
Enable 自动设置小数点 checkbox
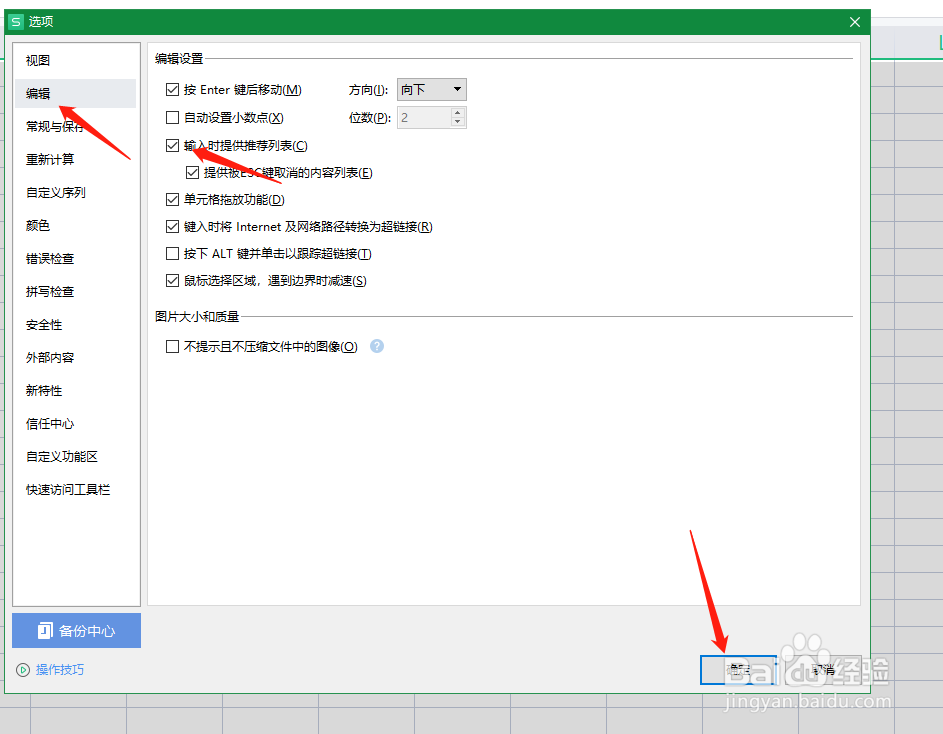[x=174, y=117]
